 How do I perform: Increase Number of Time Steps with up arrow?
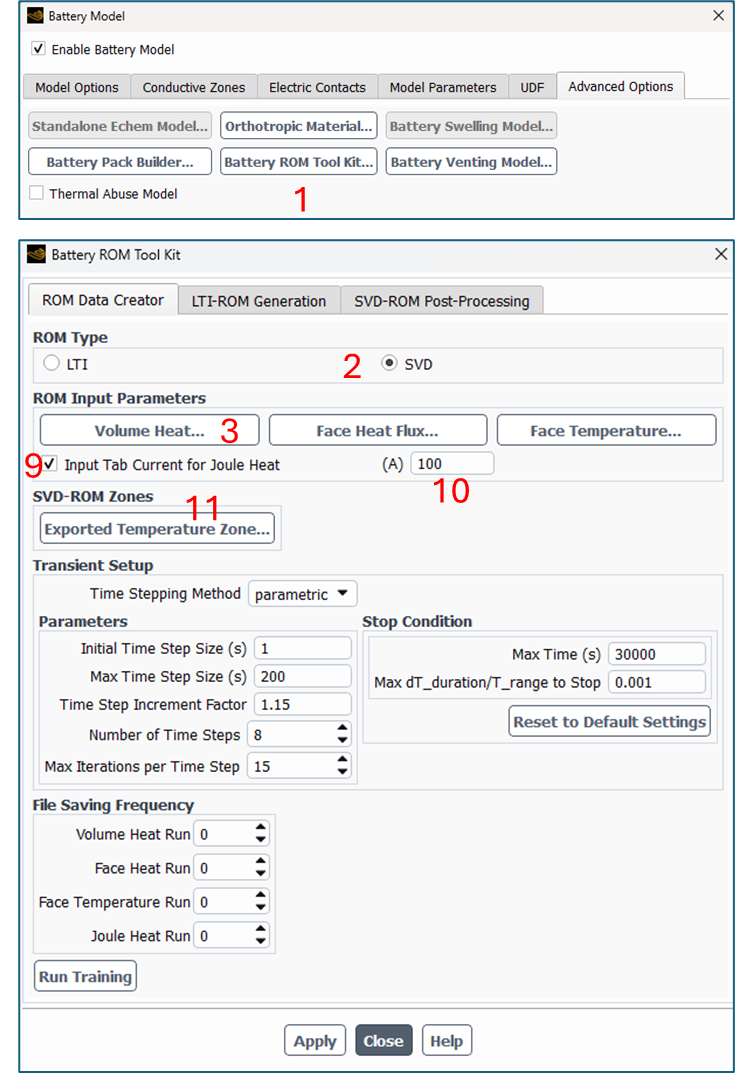click(343, 729)
